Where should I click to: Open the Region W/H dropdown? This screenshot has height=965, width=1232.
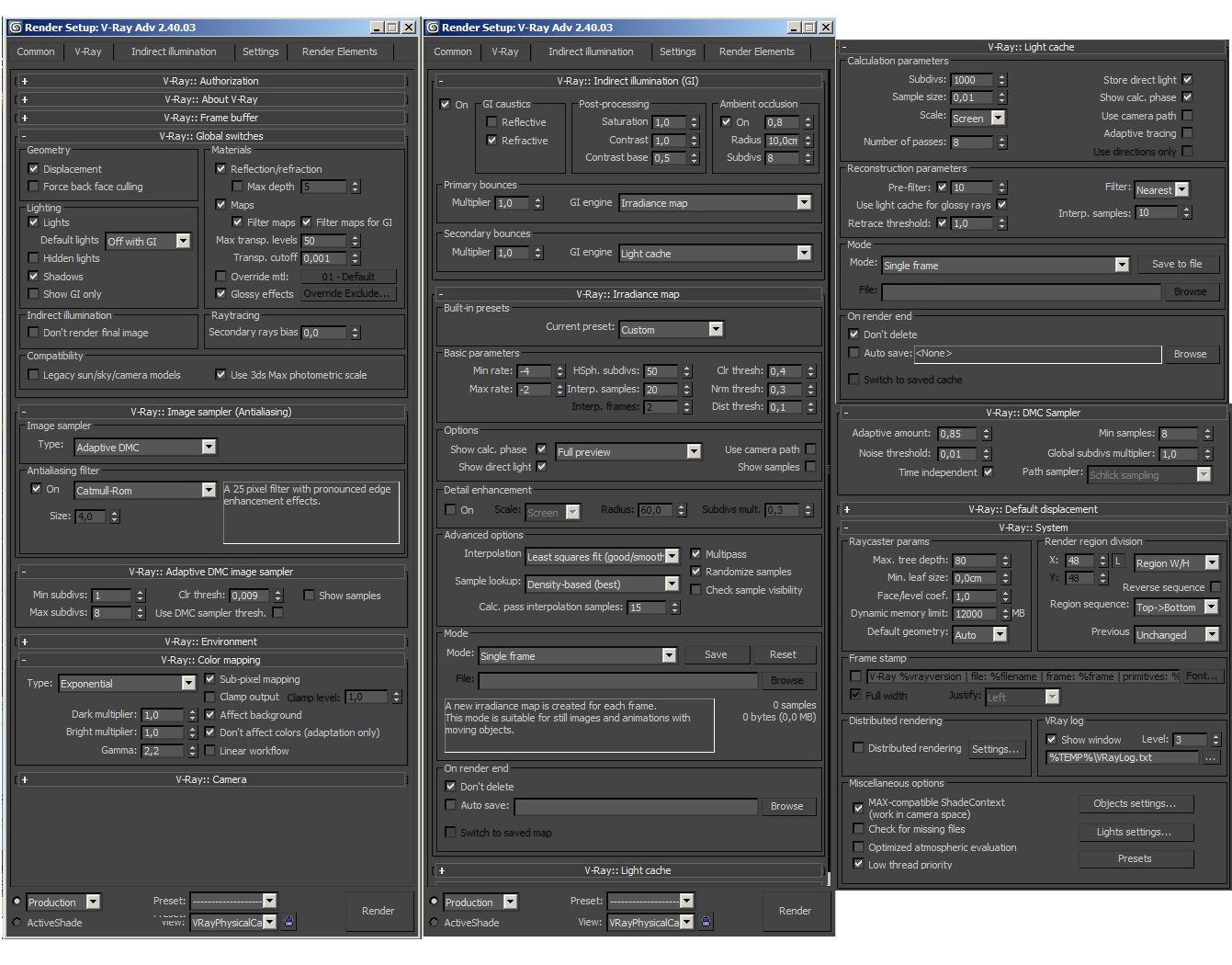click(1177, 562)
